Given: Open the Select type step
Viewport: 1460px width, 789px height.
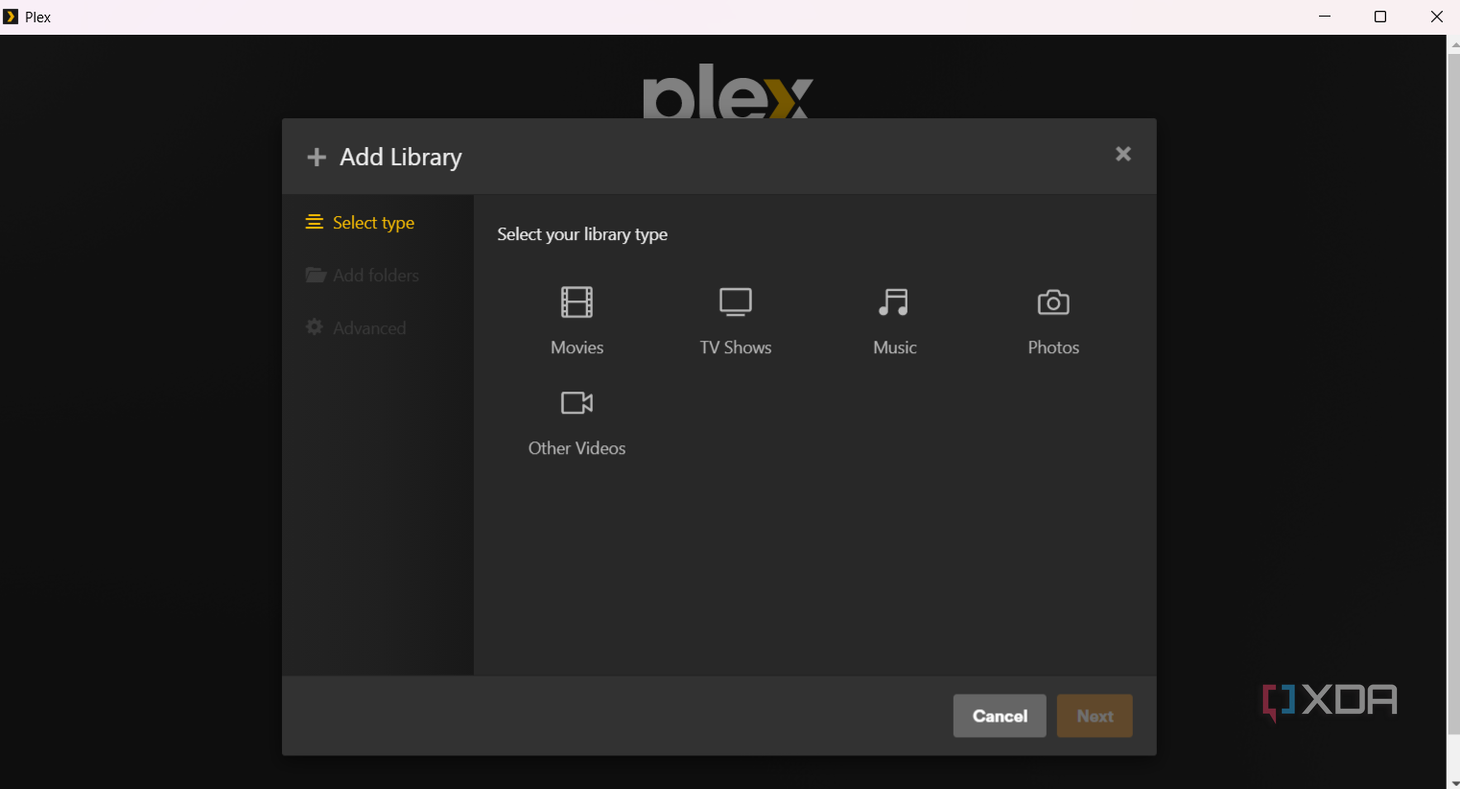Looking at the screenshot, I should (x=360, y=223).
